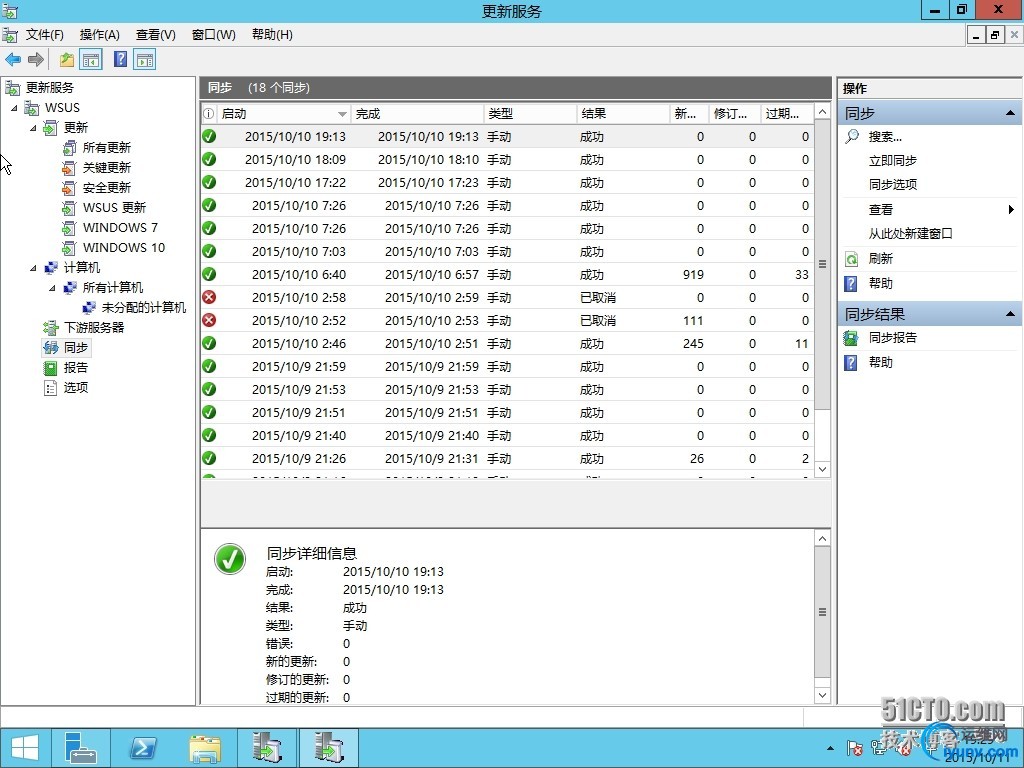
Task: Select the sync row started 2015/10/9 21:26
Action: pos(508,458)
